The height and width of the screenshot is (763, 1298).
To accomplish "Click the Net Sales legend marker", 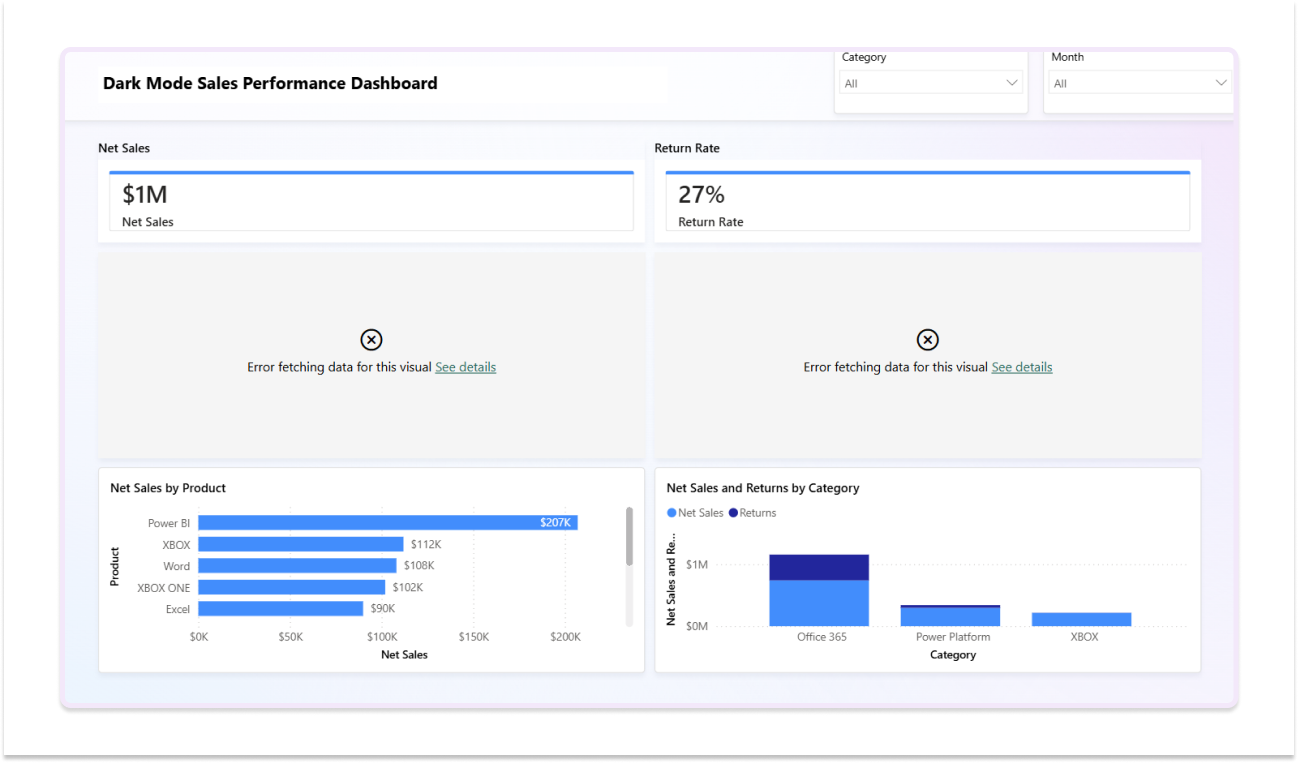I will (x=672, y=513).
